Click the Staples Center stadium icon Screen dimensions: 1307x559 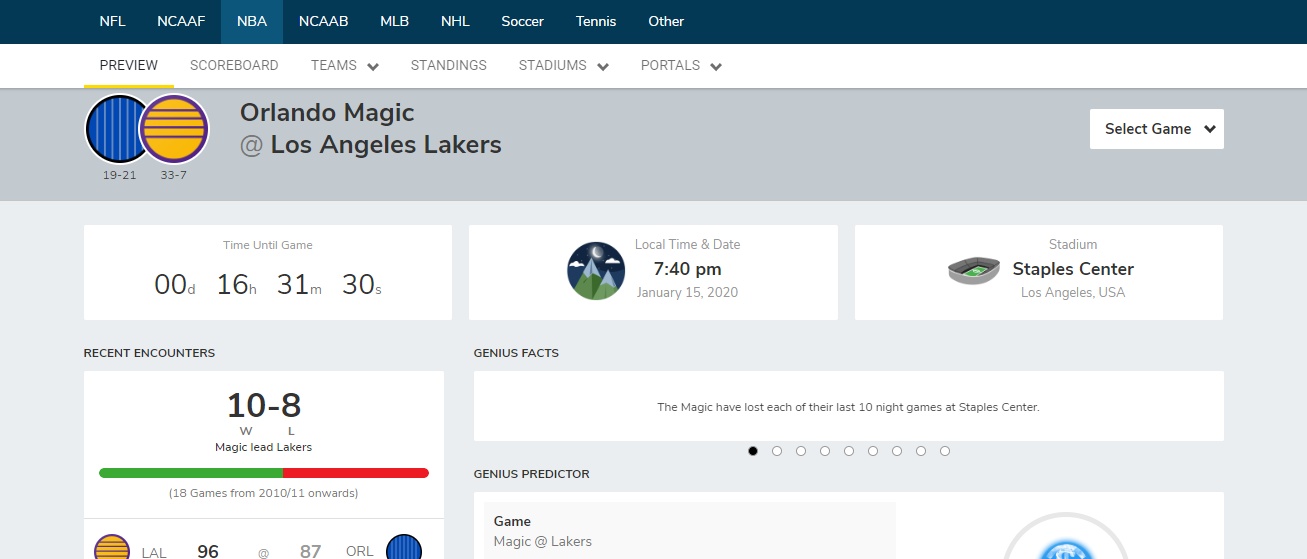point(974,270)
